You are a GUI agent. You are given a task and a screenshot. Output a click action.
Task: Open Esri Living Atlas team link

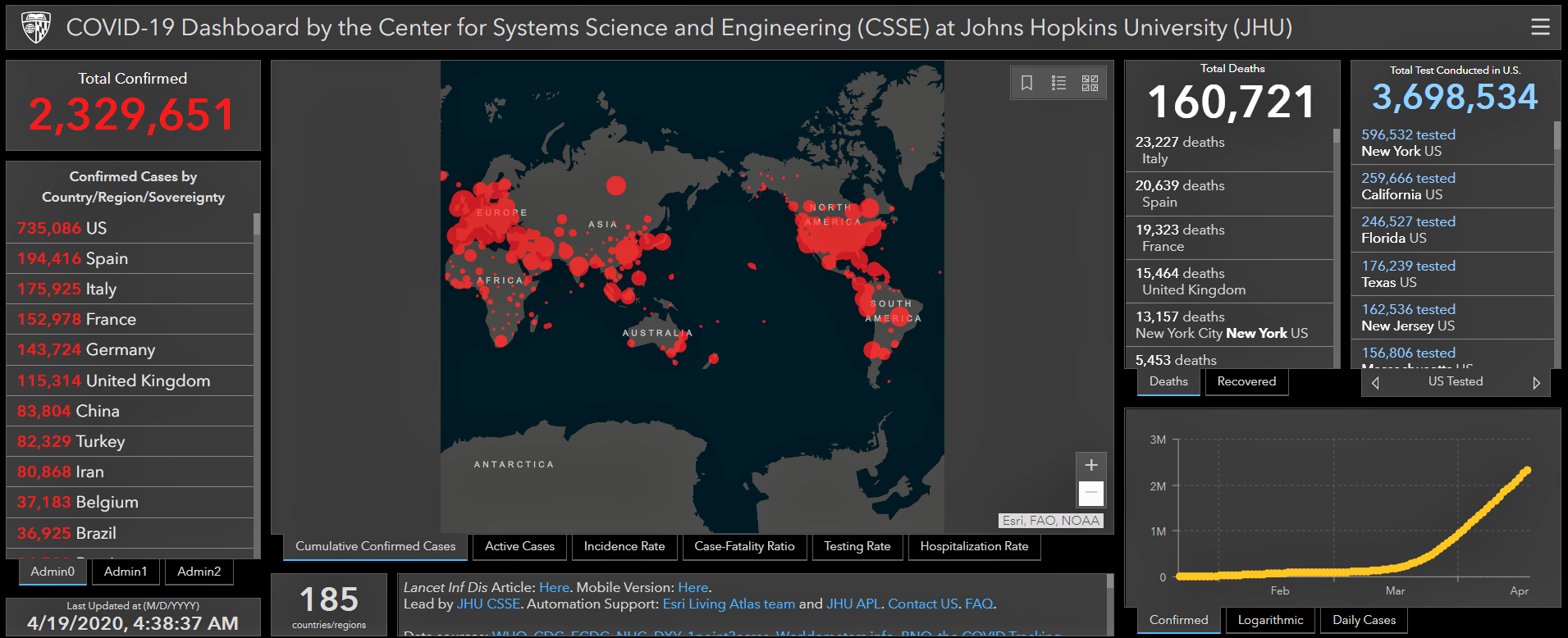click(x=729, y=604)
